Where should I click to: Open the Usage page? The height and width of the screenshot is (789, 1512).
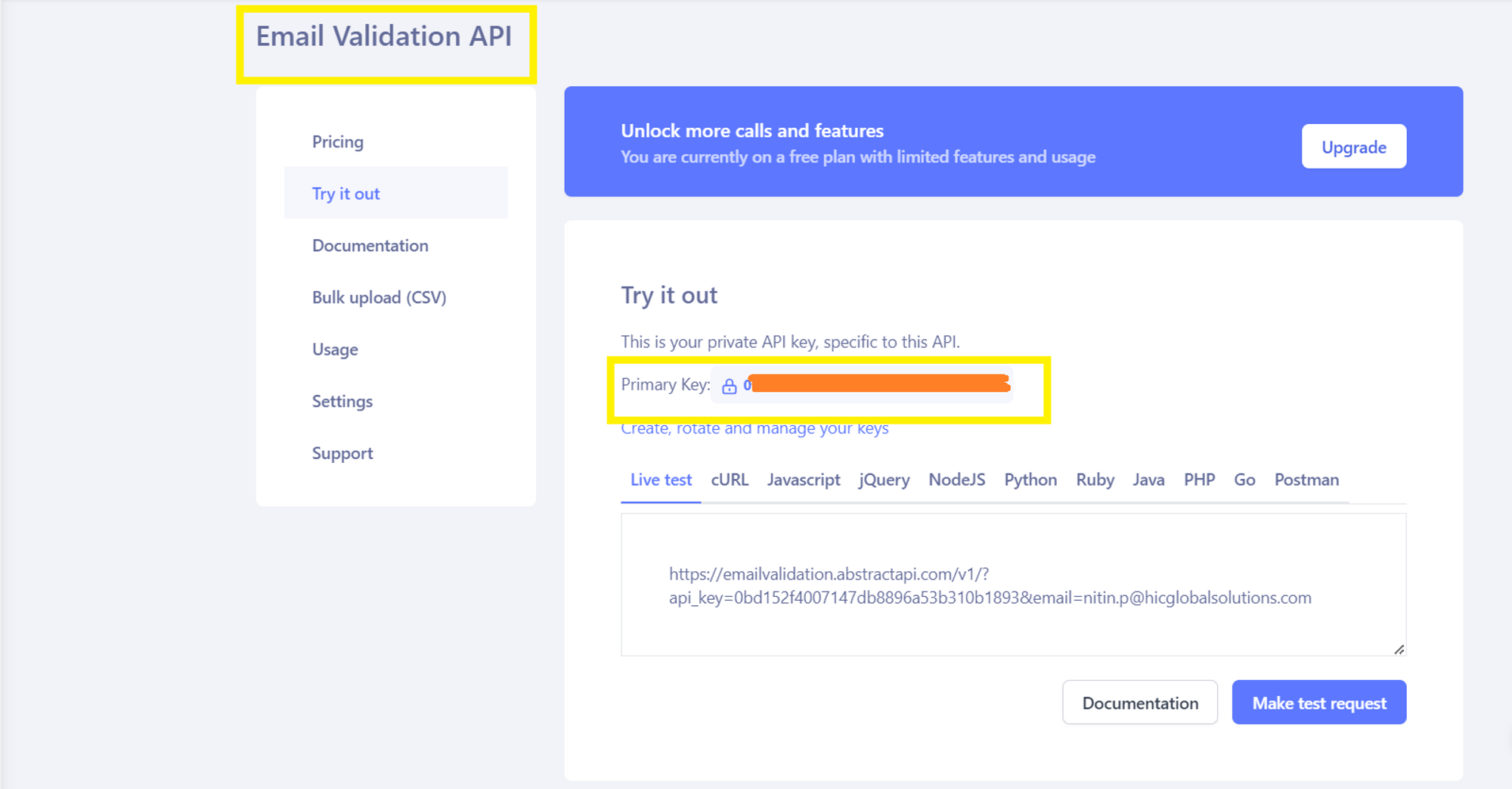pyautogui.click(x=335, y=349)
